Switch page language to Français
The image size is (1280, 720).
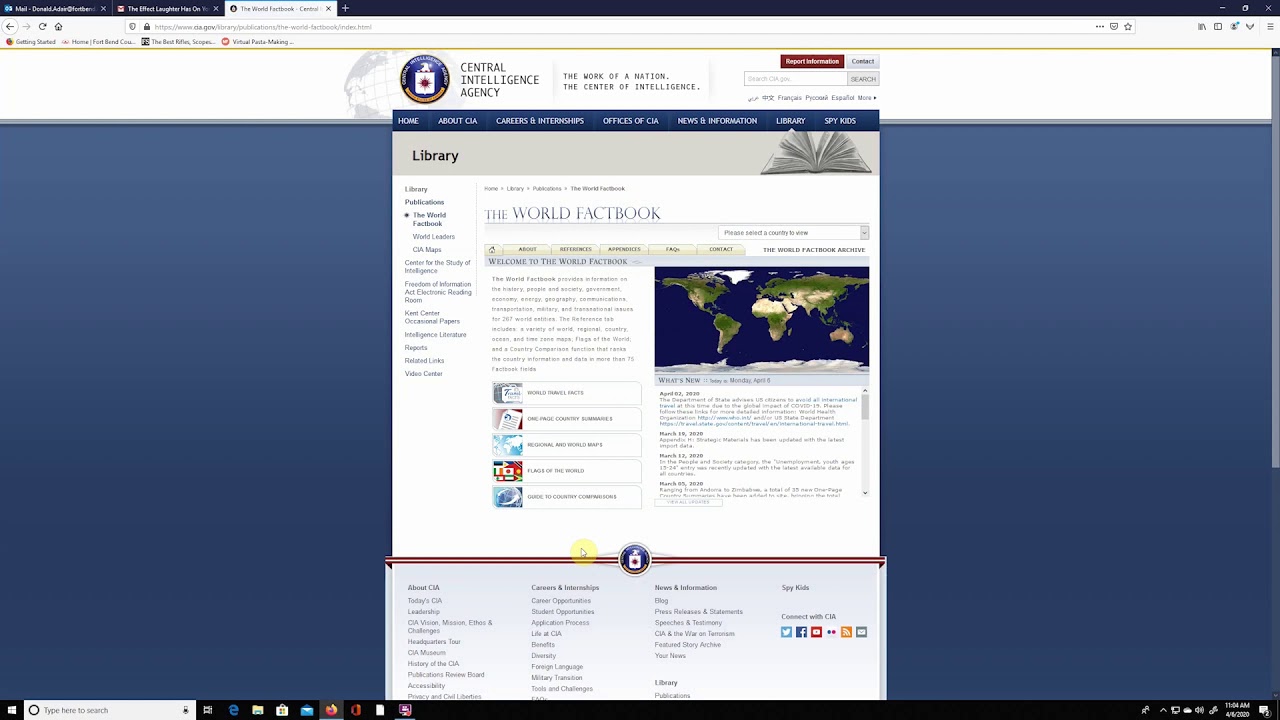point(789,98)
